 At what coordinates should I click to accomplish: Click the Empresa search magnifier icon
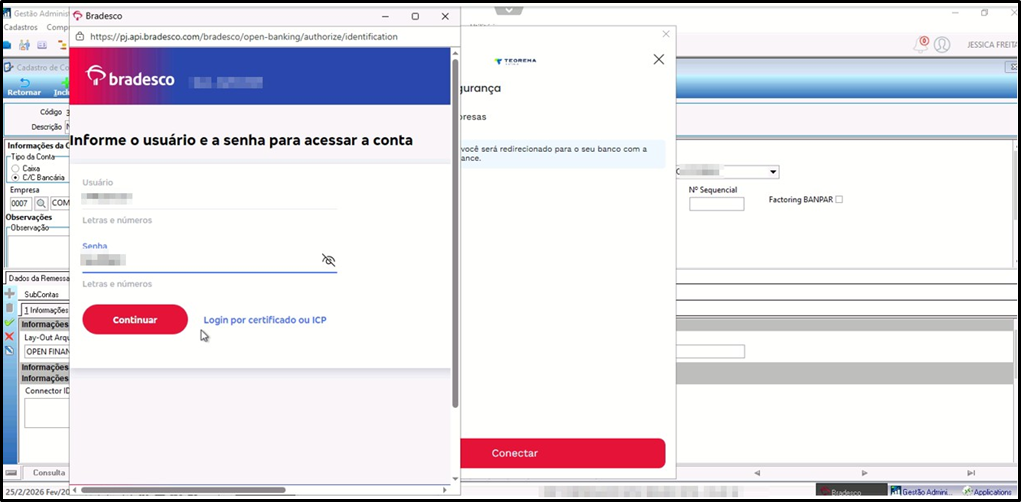pos(42,203)
